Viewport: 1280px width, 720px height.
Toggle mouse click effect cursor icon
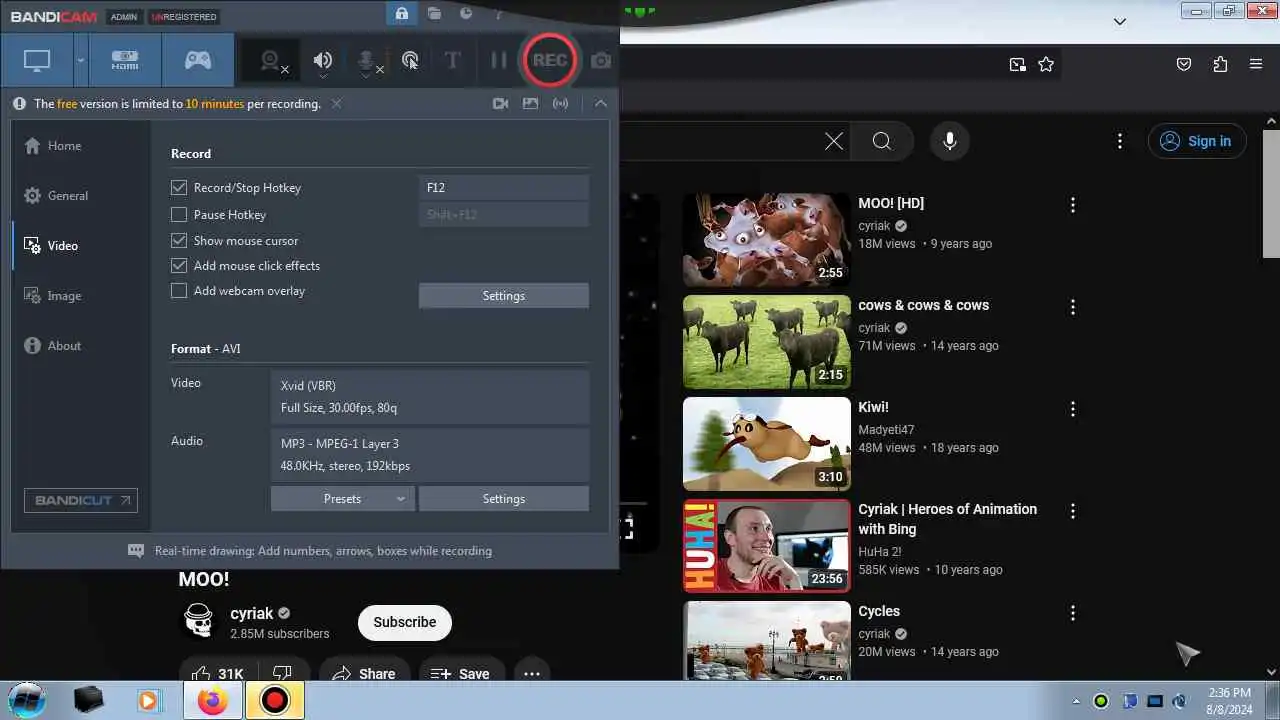pos(410,61)
